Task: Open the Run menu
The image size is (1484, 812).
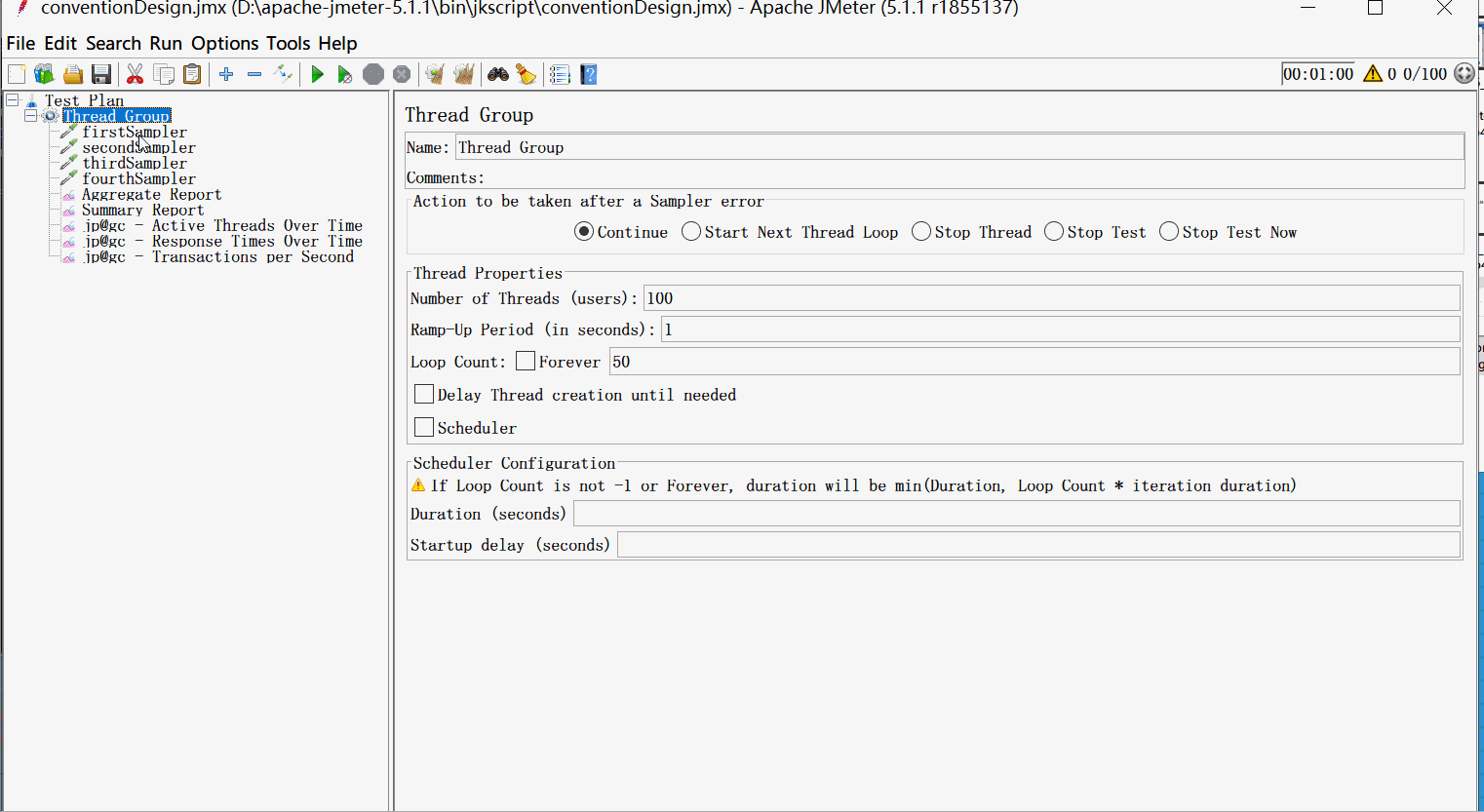Action: [166, 44]
